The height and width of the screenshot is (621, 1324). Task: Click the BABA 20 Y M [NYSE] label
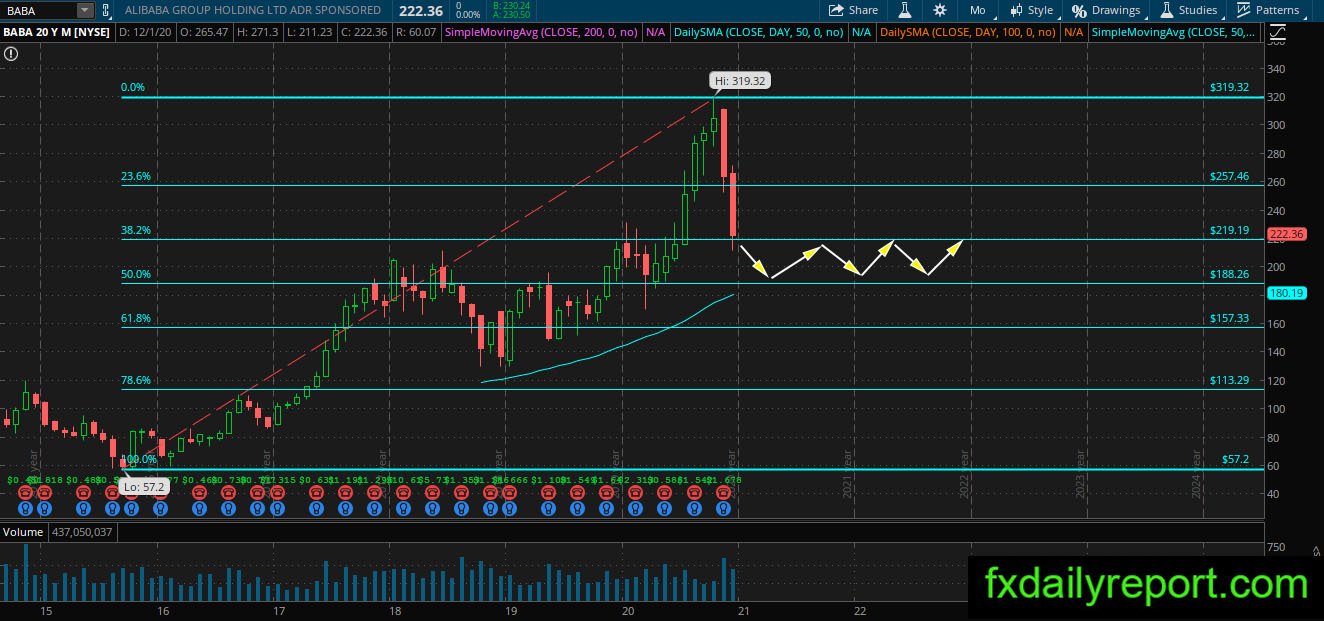click(x=56, y=32)
